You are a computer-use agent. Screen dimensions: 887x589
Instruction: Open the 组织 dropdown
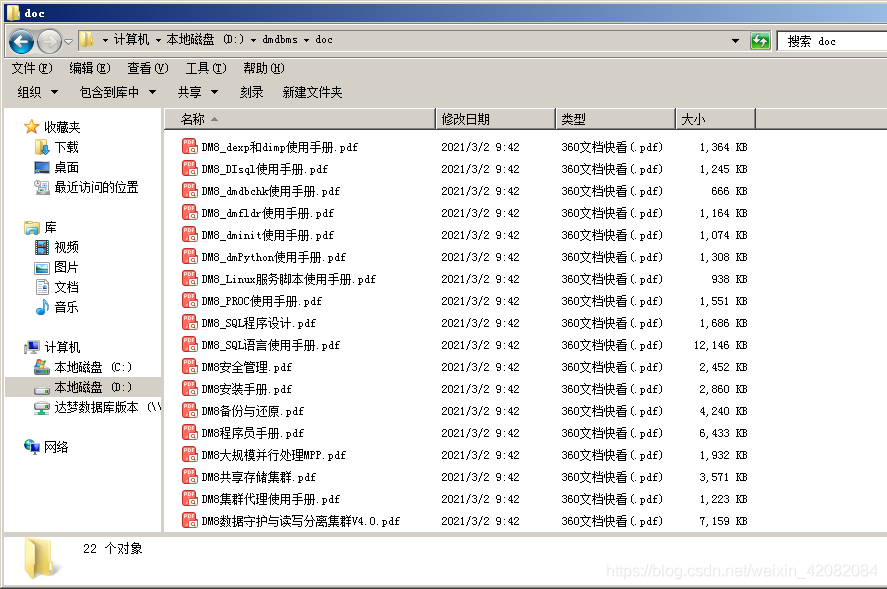pos(38,92)
